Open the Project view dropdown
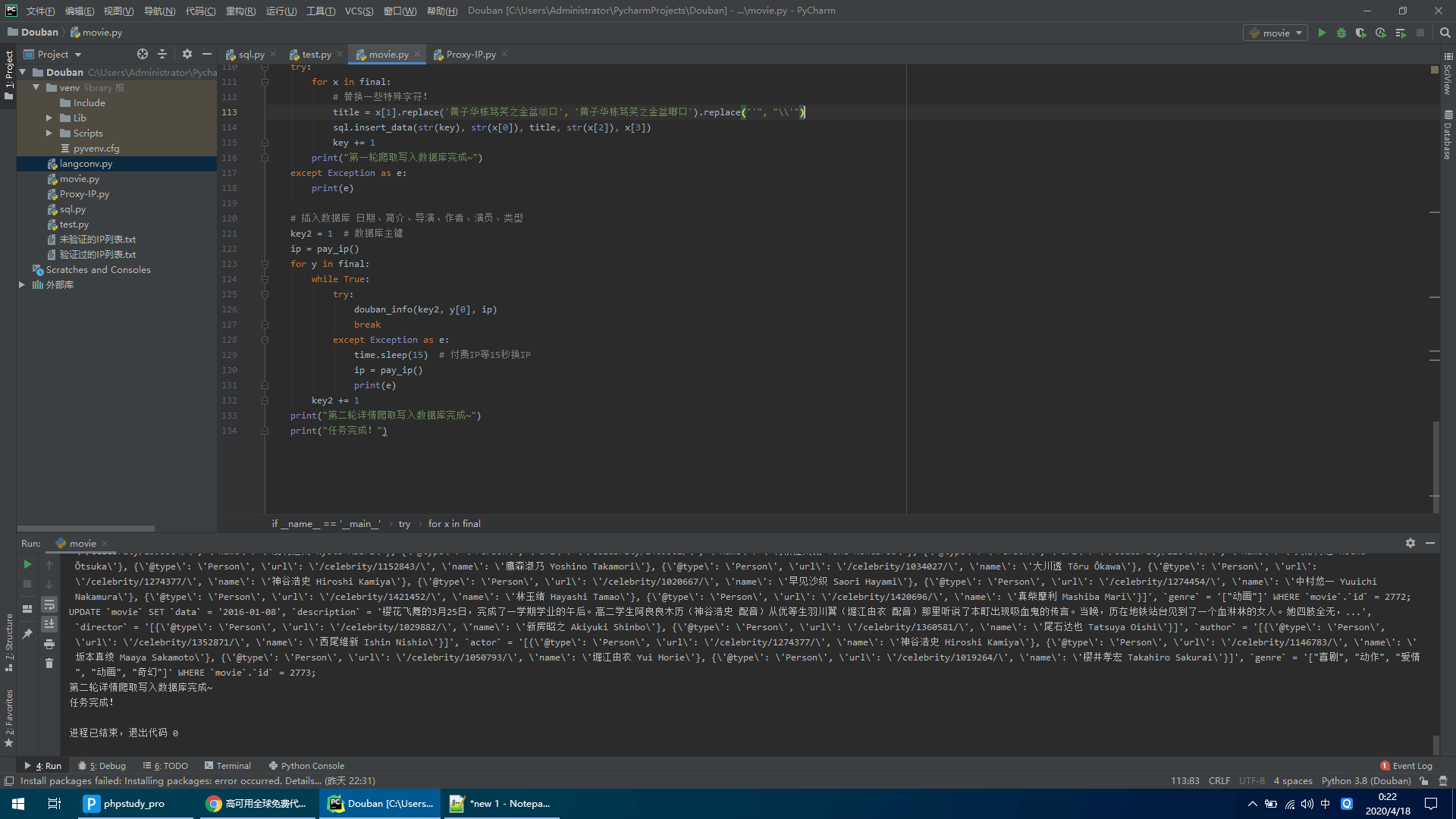Image resolution: width=1456 pixels, height=819 pixels. 52,54
